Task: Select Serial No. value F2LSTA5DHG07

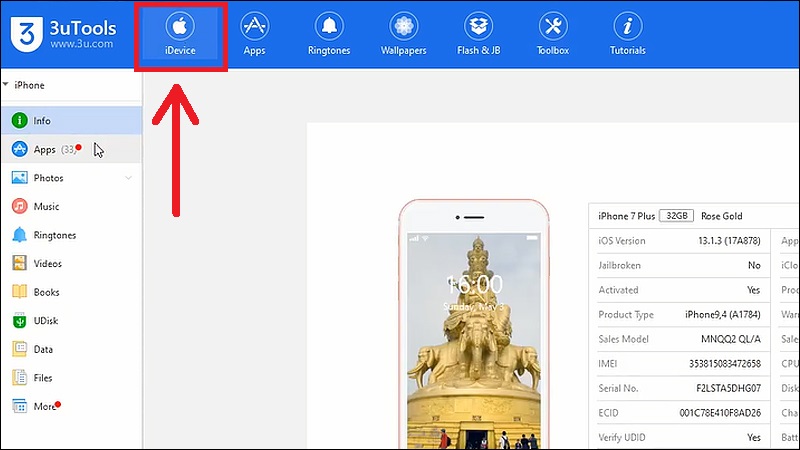Action: (x=729, y=388)
